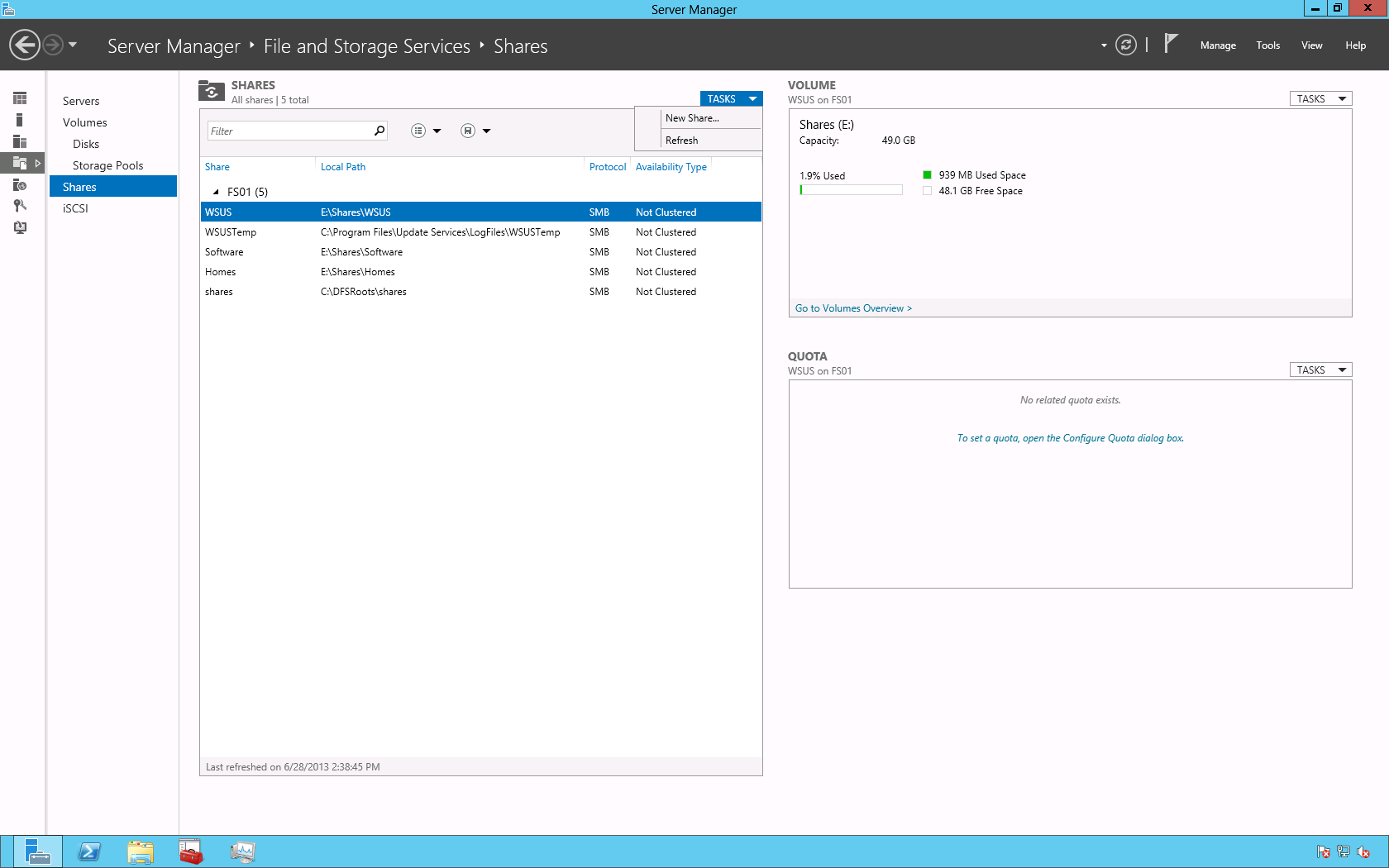1389x868 pixels.
Task: Open the SHARES TASKS dropdown
Action: pos(731,98)
